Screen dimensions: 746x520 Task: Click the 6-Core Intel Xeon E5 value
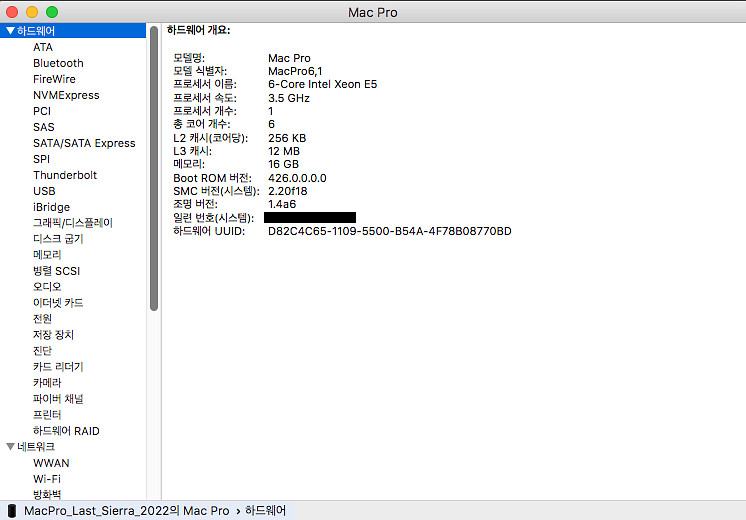323,84
